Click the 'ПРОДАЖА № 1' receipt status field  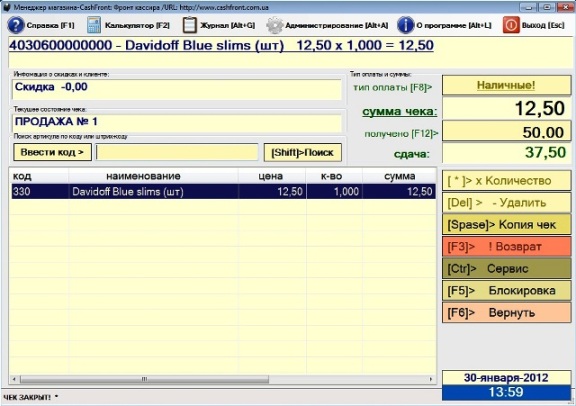(177, 123)
